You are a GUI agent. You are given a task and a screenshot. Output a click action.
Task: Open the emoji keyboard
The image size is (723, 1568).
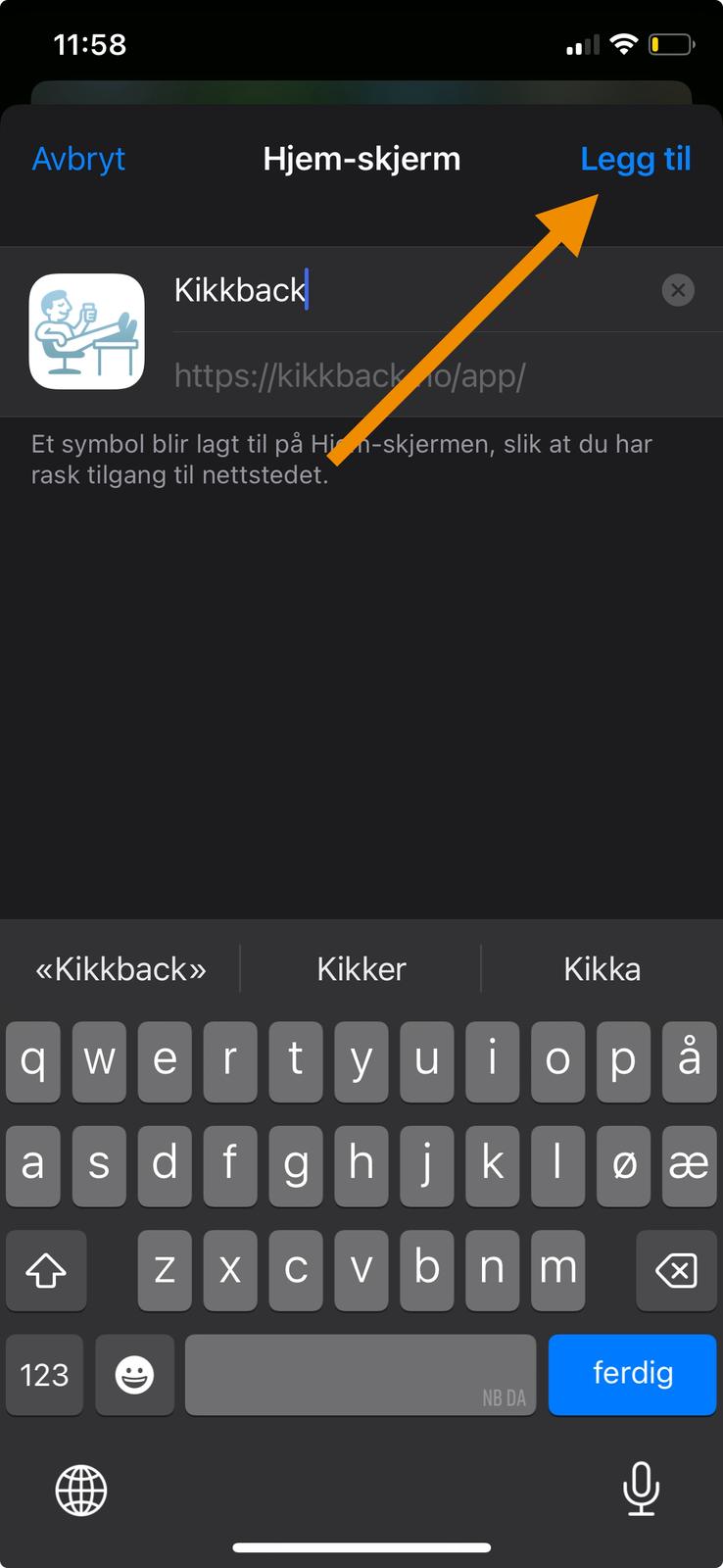[x=134, y=1374]
